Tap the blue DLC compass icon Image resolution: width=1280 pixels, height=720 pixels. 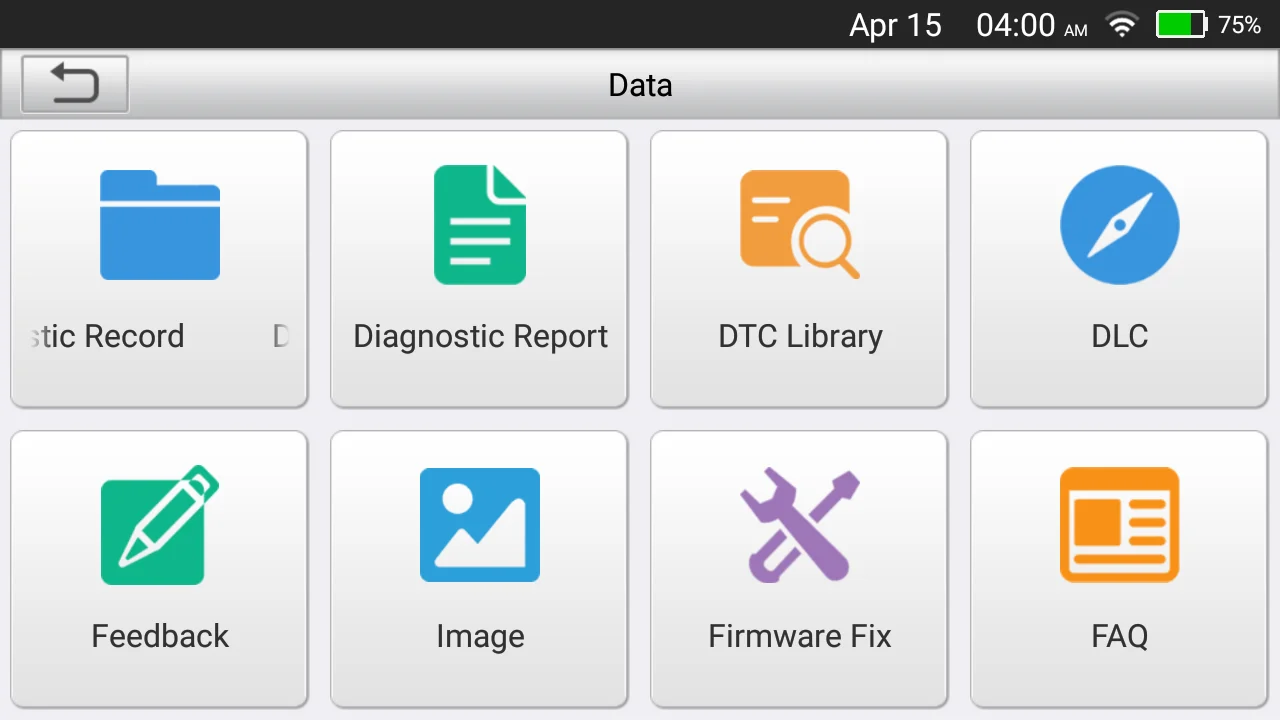(x=1119, y=225)
